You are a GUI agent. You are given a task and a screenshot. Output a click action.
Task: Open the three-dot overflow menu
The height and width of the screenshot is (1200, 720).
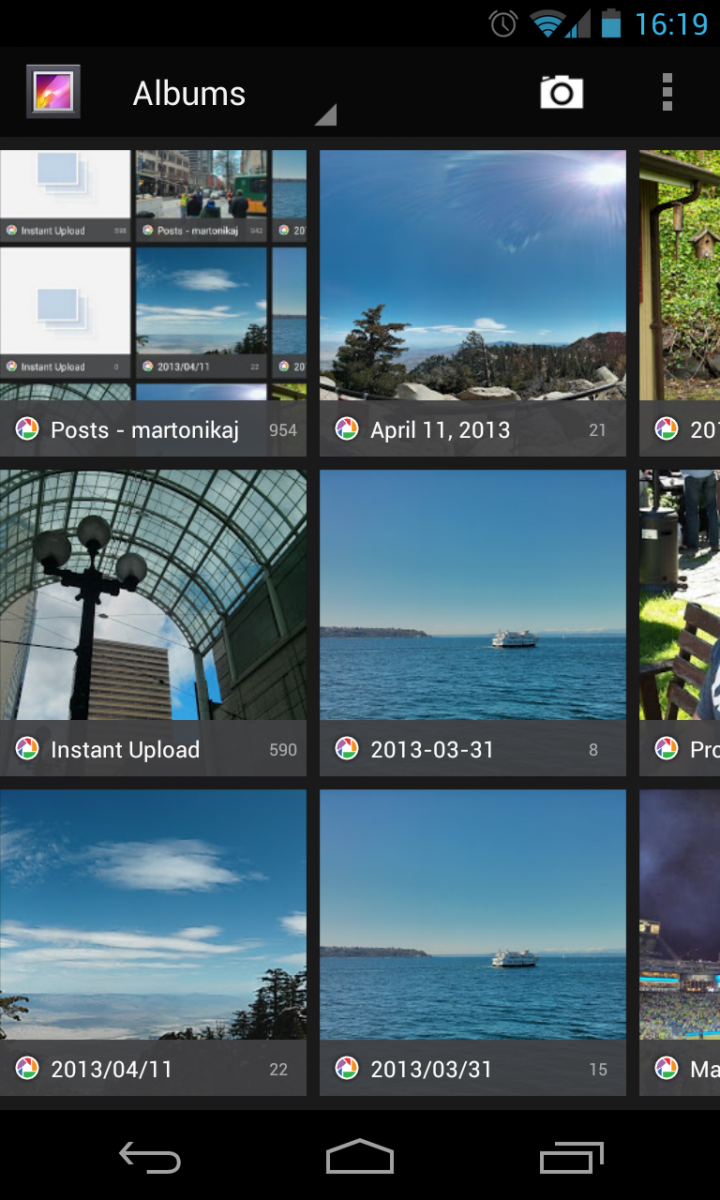tap(667, 93)
